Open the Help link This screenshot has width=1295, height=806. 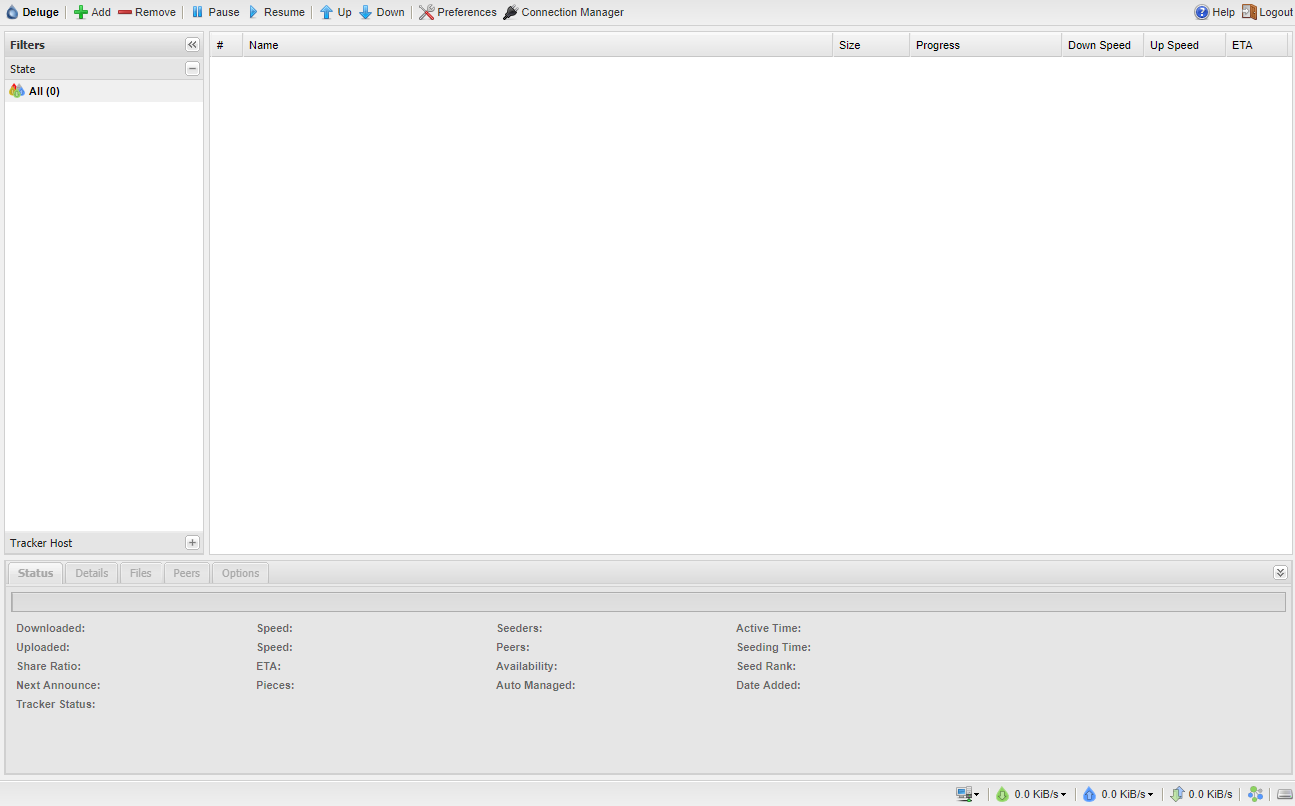point(1214,12)
